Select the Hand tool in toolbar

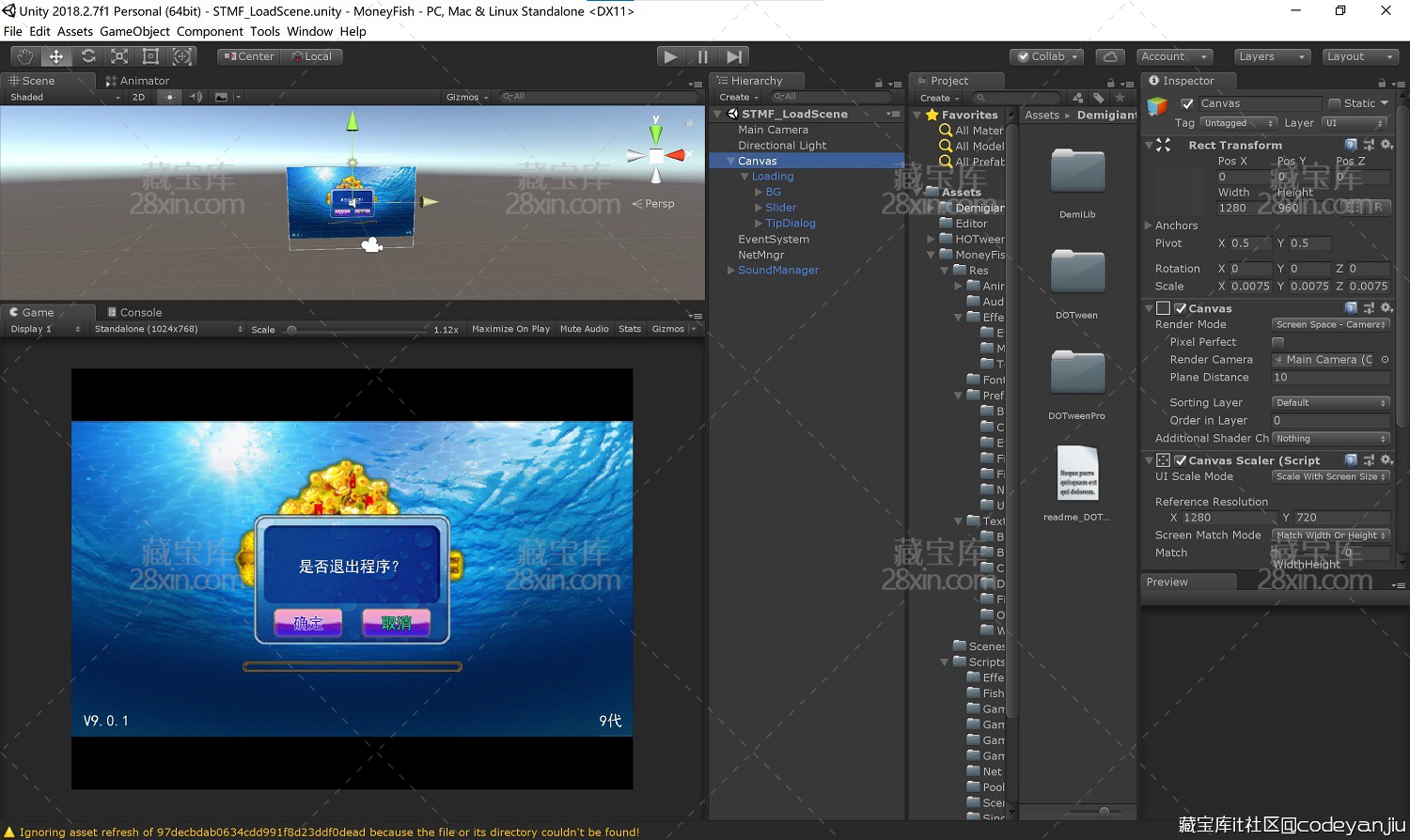coord(24,56)
